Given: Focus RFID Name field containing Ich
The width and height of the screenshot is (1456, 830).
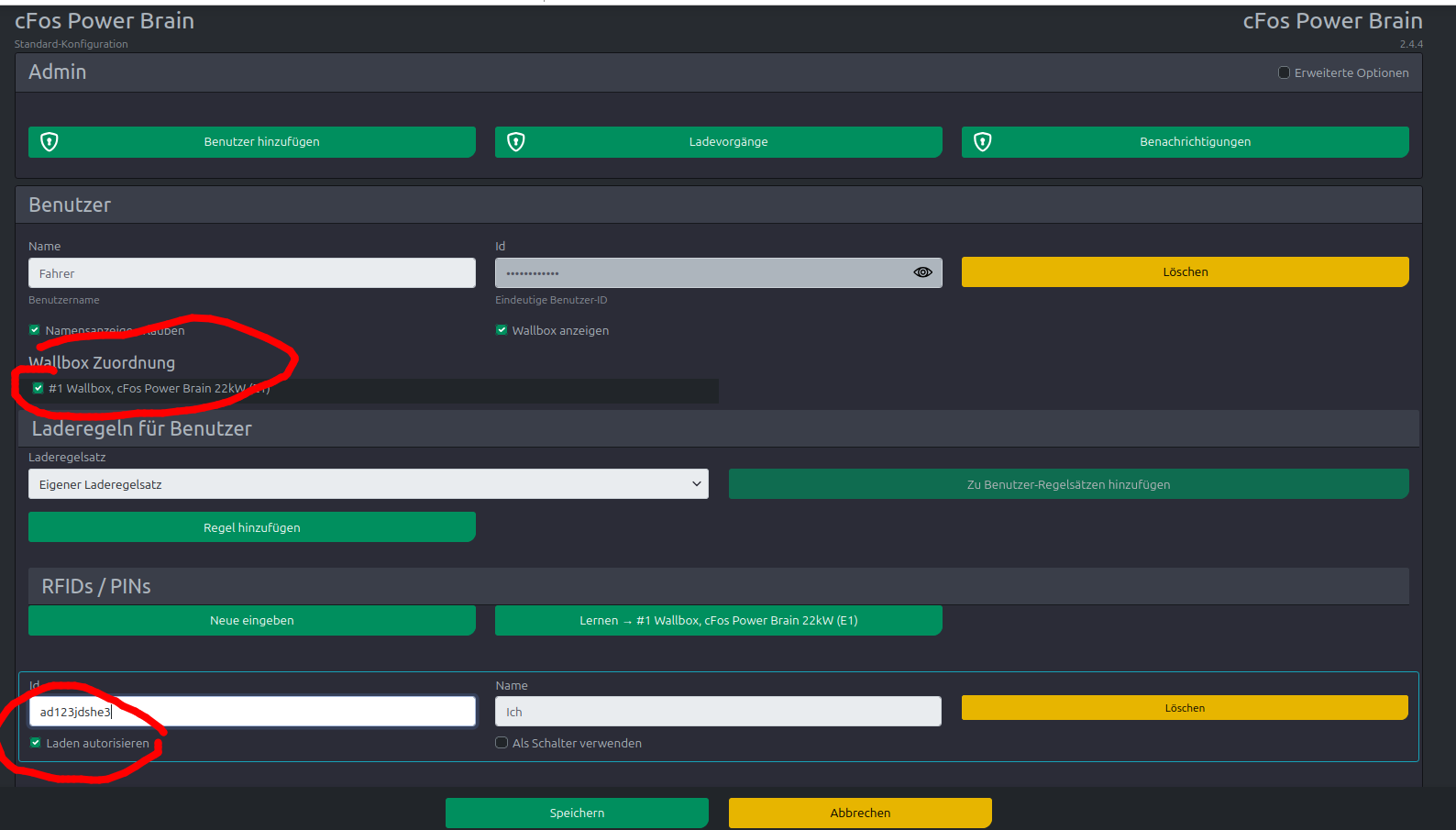Looking at the screenshot, I should click(x=719, y=712).
